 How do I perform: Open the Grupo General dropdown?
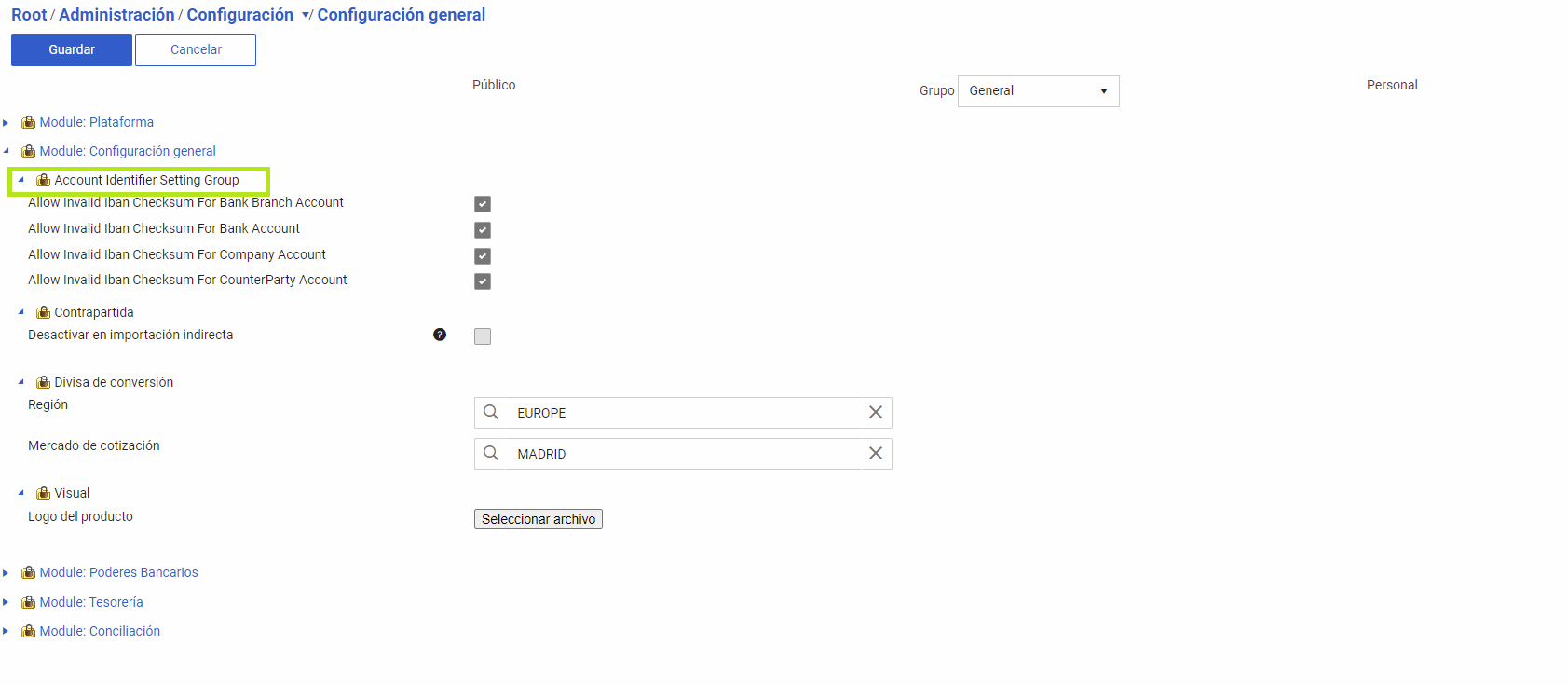1038,91
